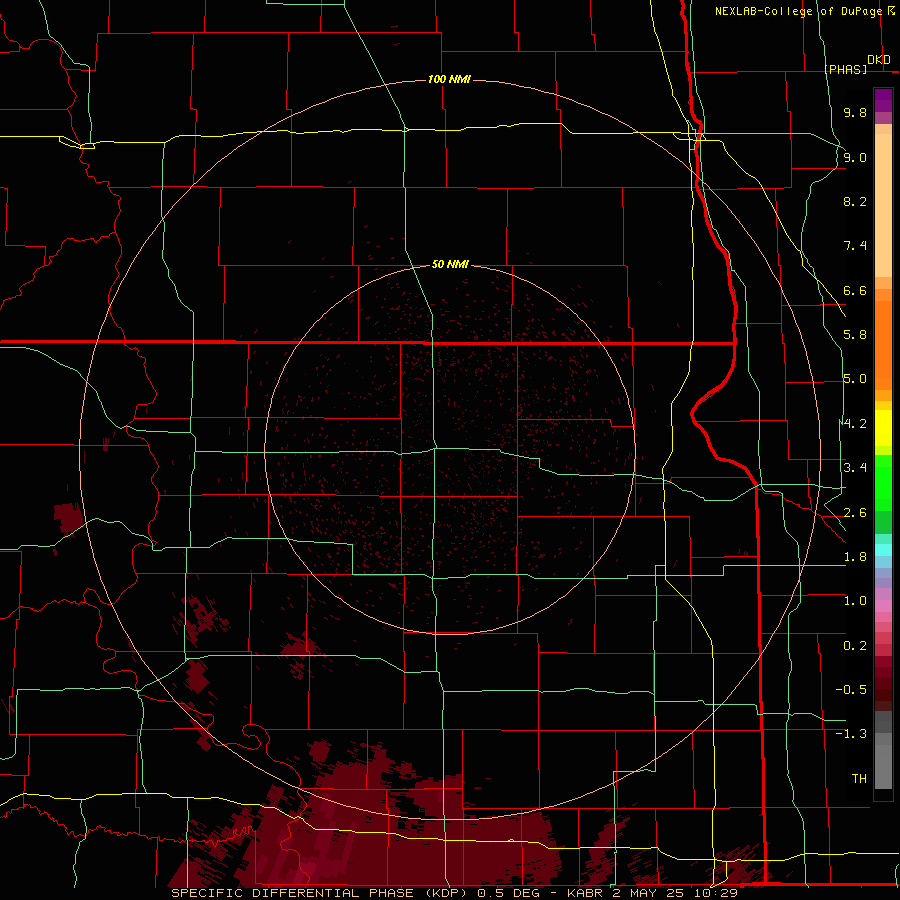Click the purple top segment of color bar
The image size is (900, 900).
(883, 100)
